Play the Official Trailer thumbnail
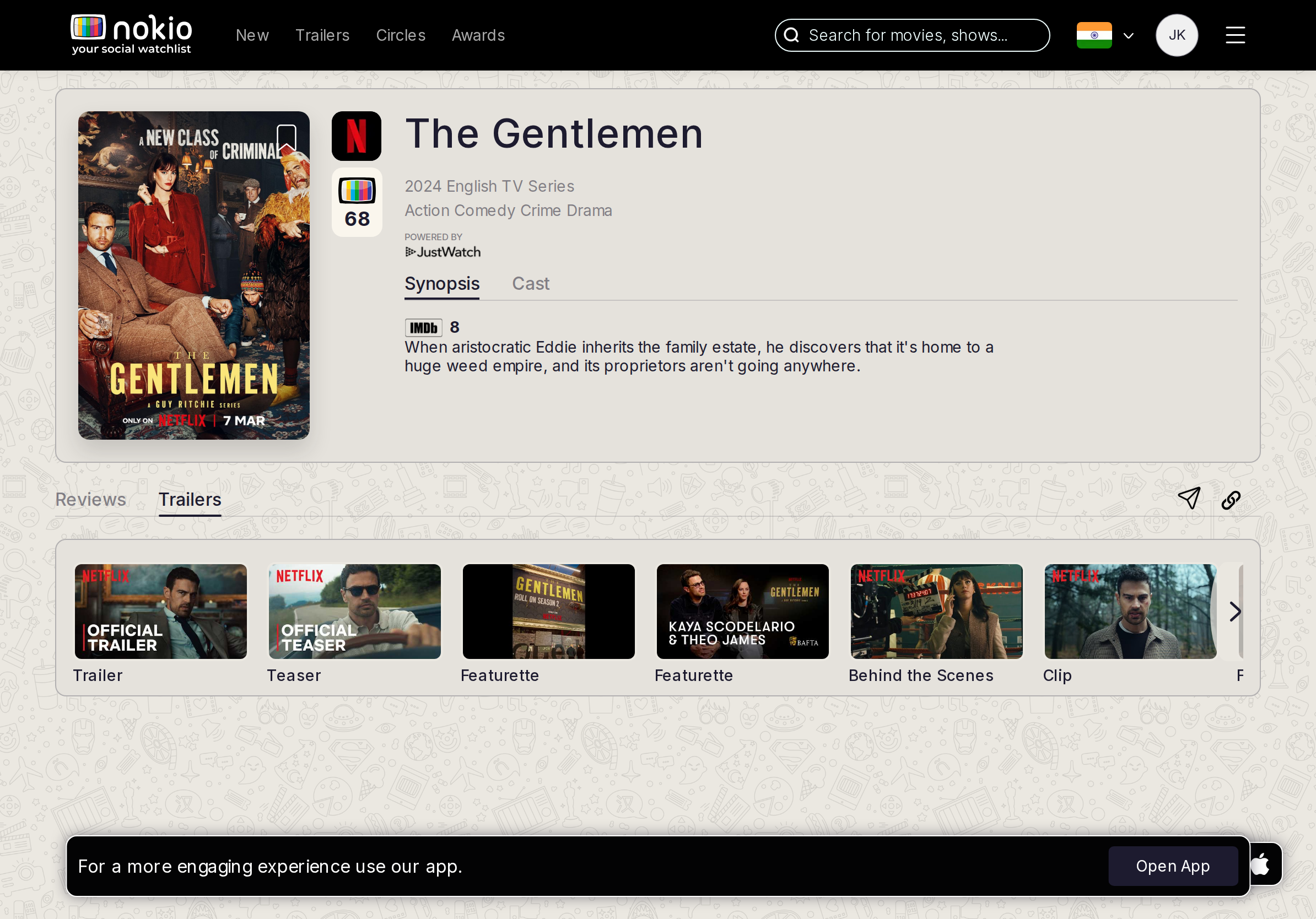This screenshot has width=1316, height=919. click(x=161, y=612)
